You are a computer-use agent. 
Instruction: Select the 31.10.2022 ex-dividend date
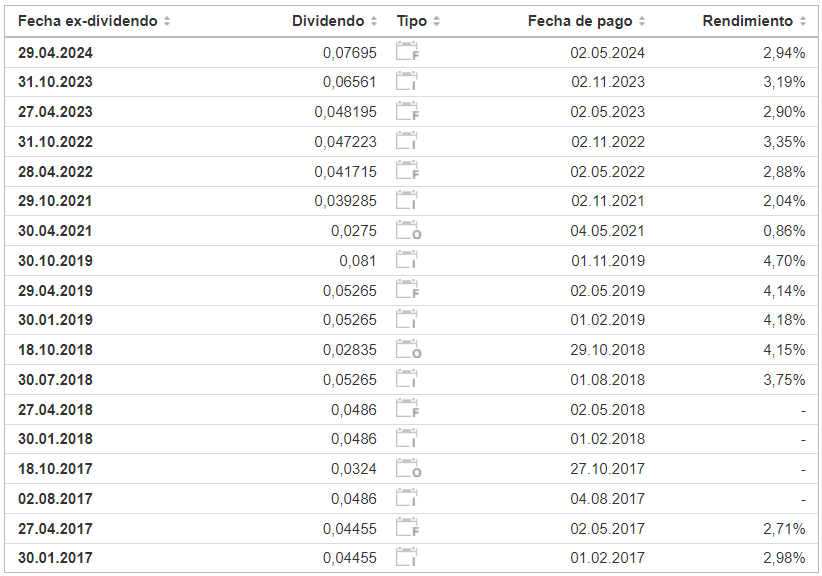55,142
